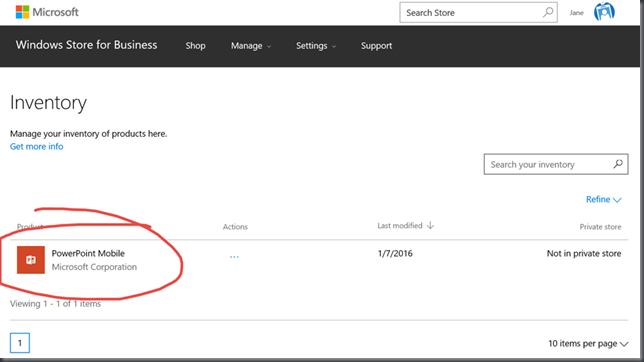
Task: Open actions ellipsis for PowerPoint Mobile
Action: click(x=234, y=257)
